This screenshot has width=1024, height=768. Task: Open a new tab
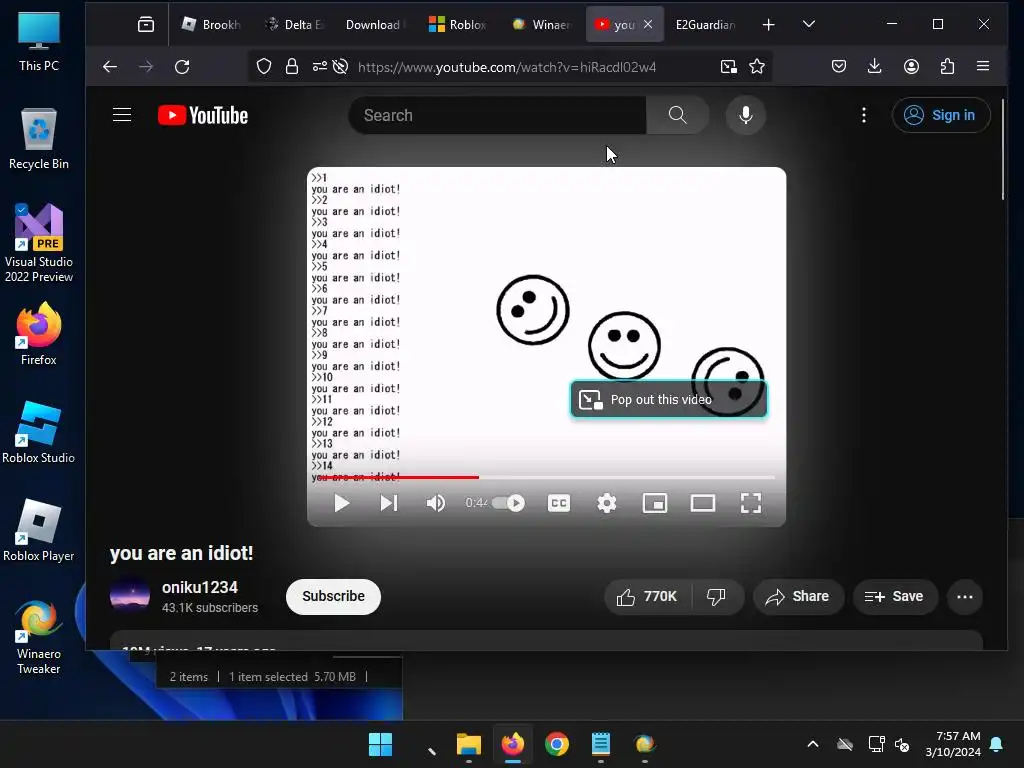tap(769, 25)
